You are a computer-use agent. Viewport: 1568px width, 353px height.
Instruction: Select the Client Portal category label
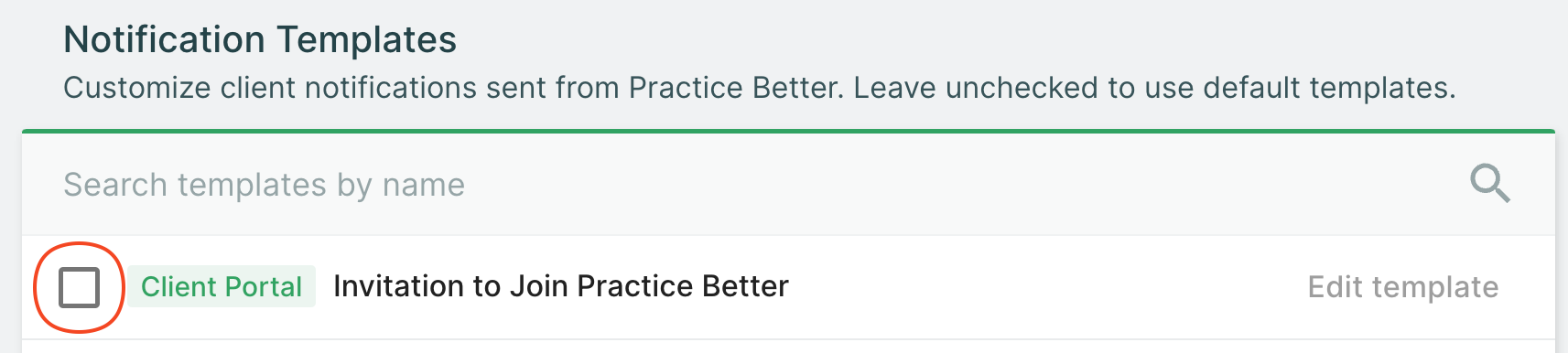222,287
